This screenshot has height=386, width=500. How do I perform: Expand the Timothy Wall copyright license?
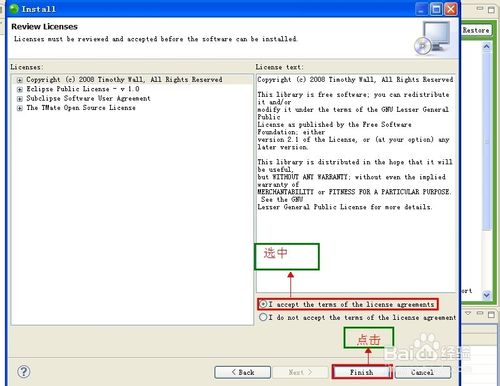(20, 80)
